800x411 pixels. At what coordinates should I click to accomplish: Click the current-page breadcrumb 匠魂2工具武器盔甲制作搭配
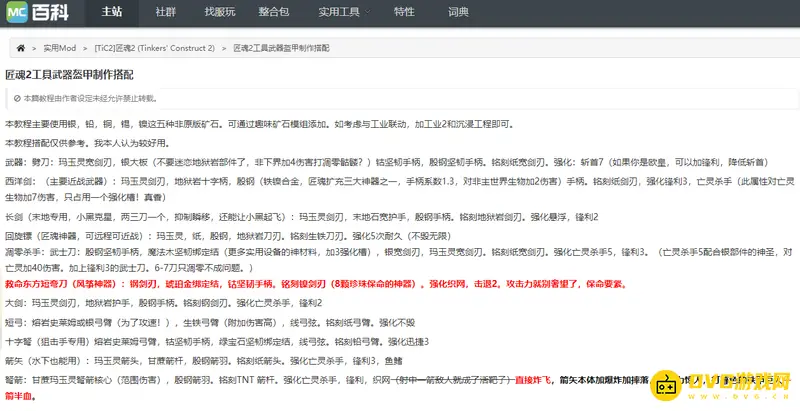pyautogui.click(x=281, y=47)
